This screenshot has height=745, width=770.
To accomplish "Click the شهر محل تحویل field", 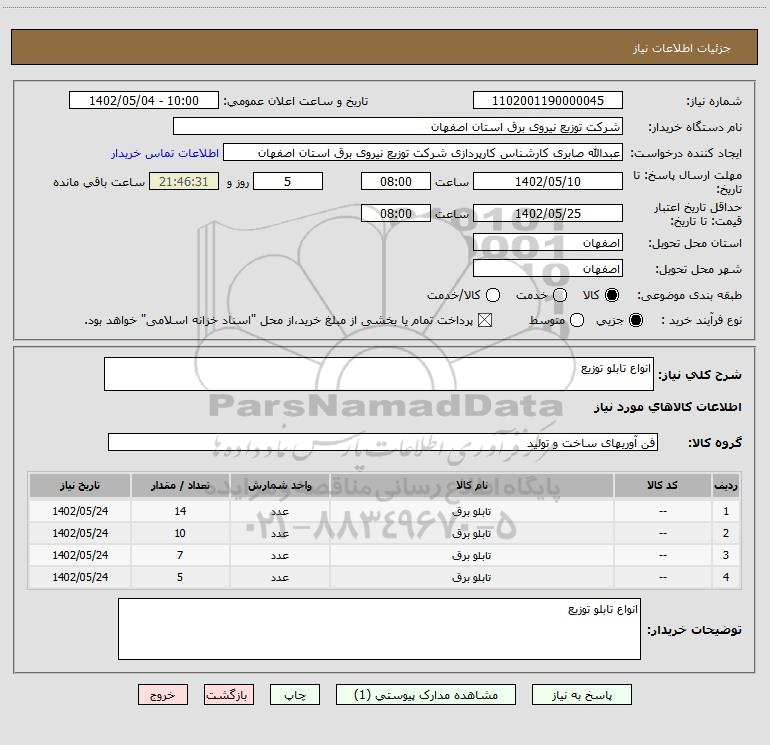I will [548, 269].
